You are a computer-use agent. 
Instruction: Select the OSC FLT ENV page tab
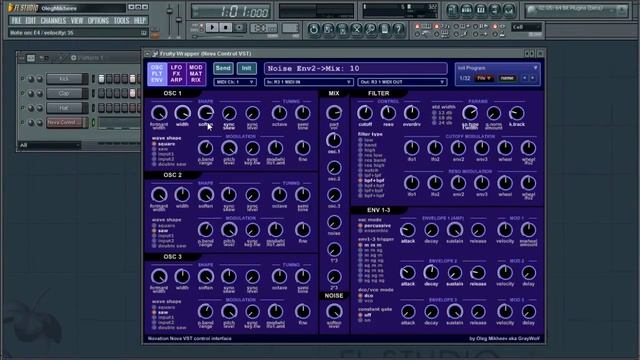(x=157, y=74)
